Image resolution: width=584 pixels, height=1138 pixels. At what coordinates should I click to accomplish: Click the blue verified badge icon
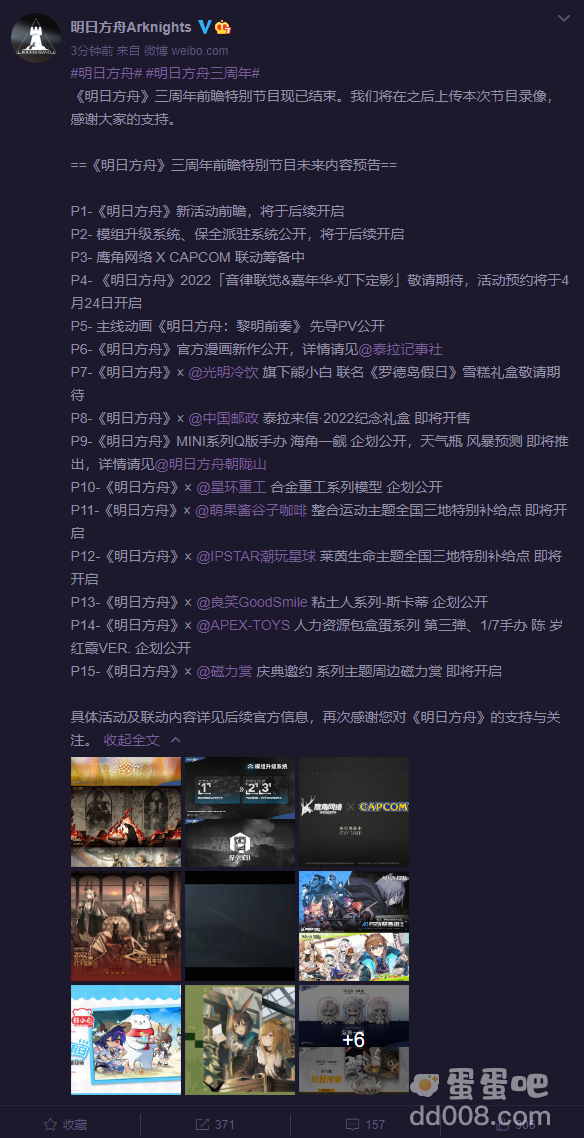click(x=205, y=27)
